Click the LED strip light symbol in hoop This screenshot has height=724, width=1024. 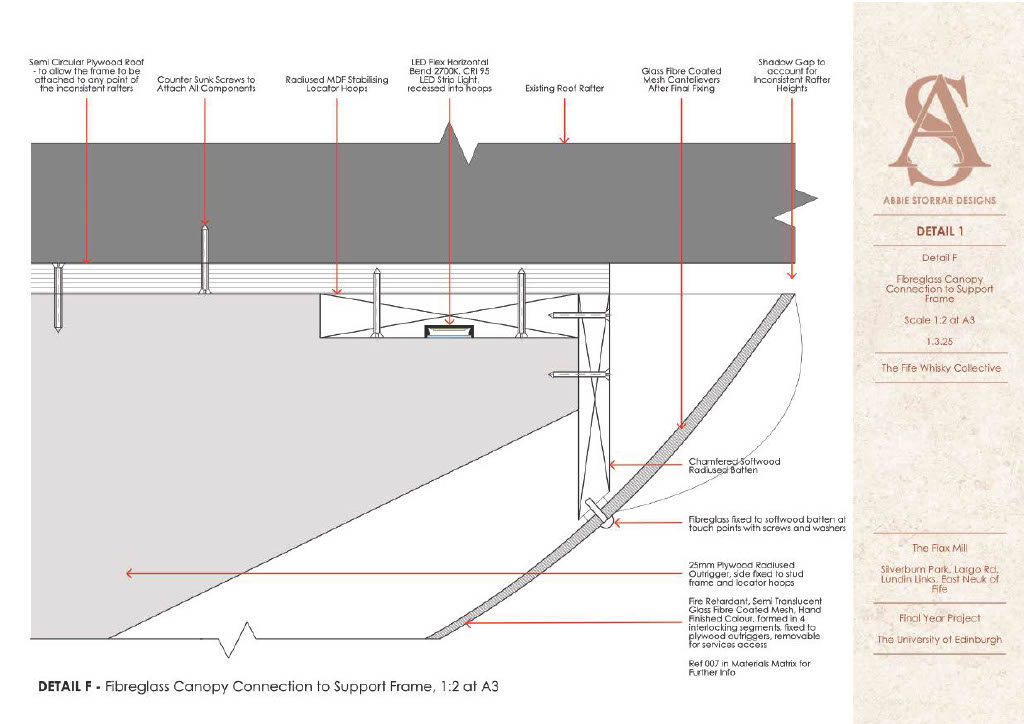click(x=449, y=332)
